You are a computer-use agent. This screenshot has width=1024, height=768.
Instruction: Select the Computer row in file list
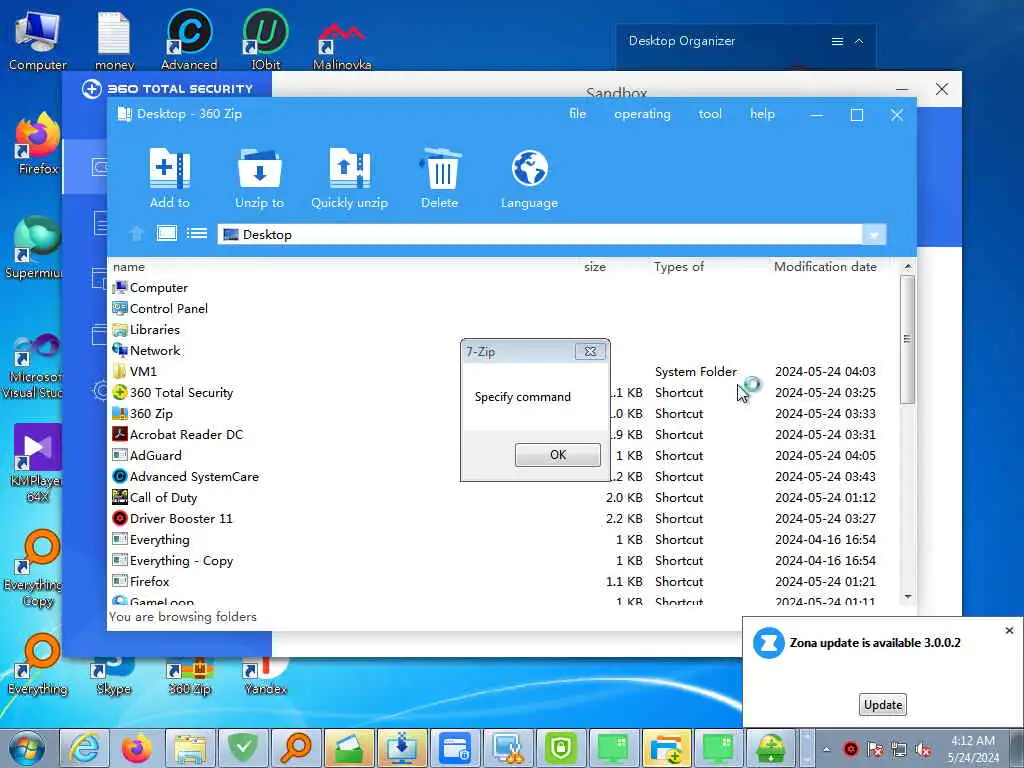(x=503, y=288)
